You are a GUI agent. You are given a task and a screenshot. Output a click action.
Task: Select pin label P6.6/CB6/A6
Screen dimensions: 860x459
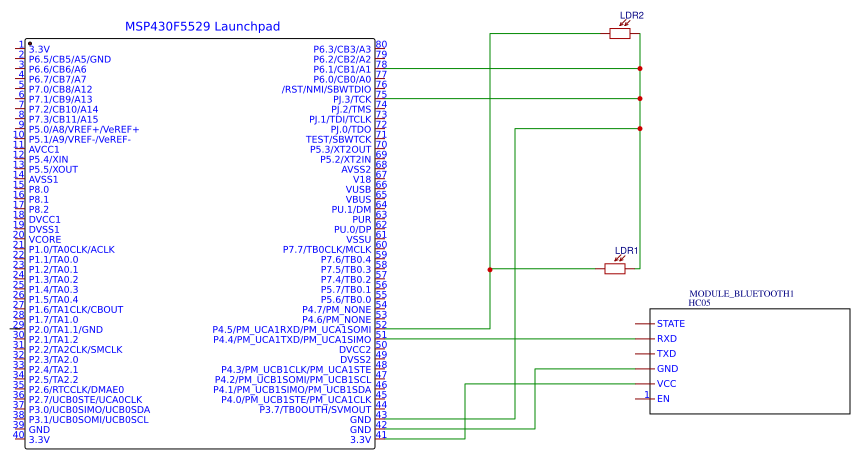pos(58,69)
